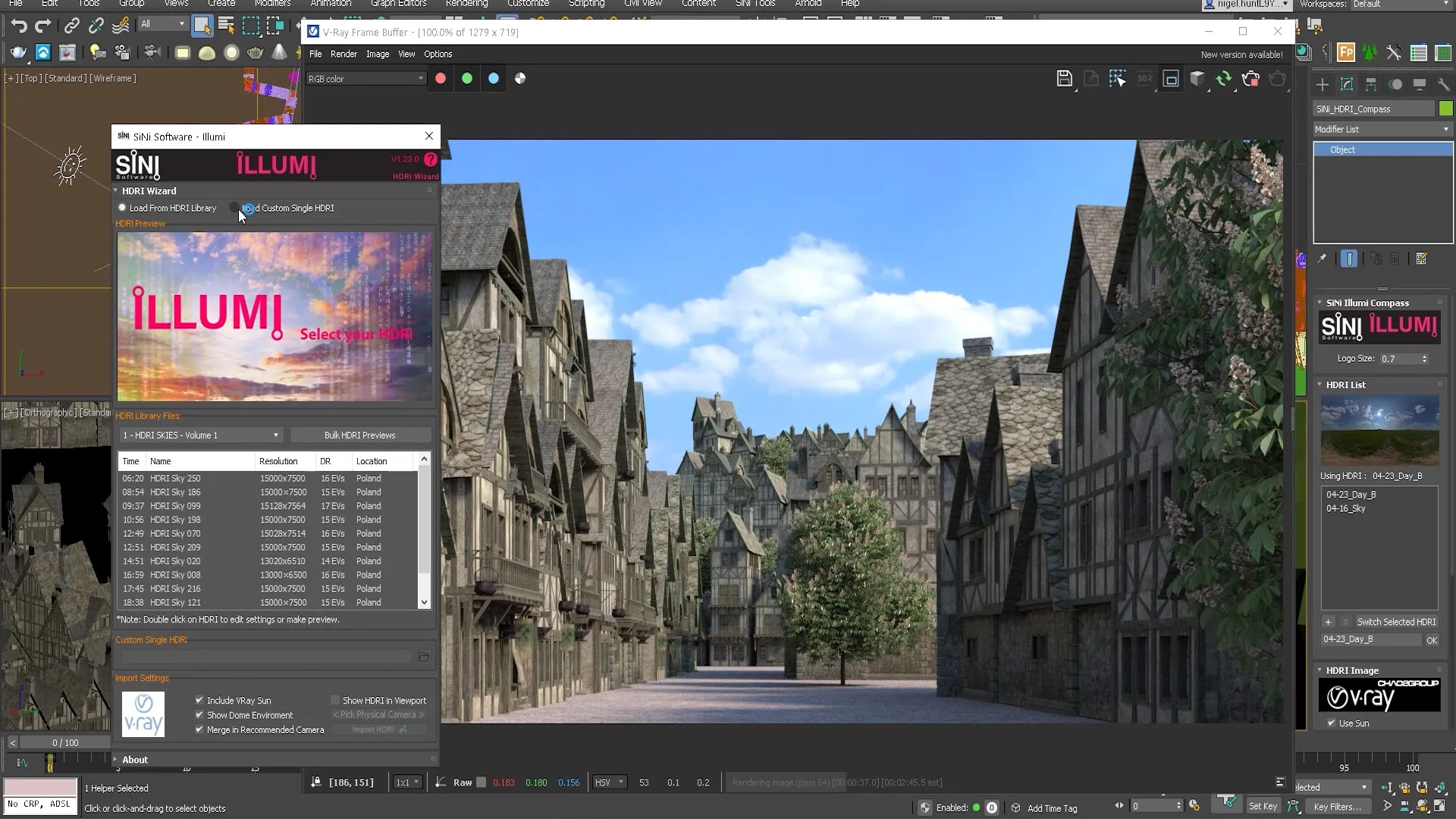Collapse HDRI Wizard rollout

click(x=149, y=191)
